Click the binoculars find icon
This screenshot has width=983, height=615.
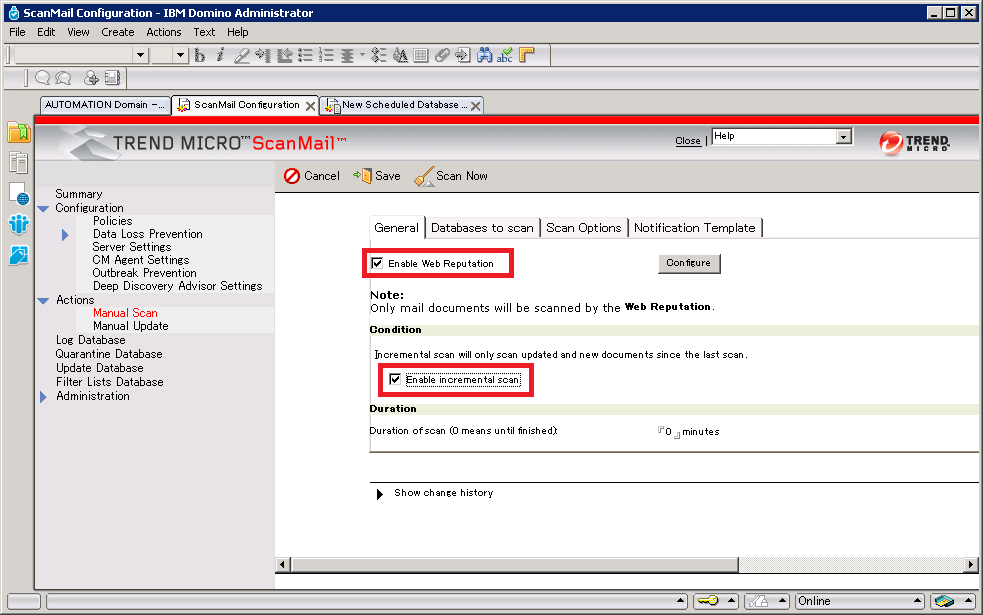[x=485, y=56]
